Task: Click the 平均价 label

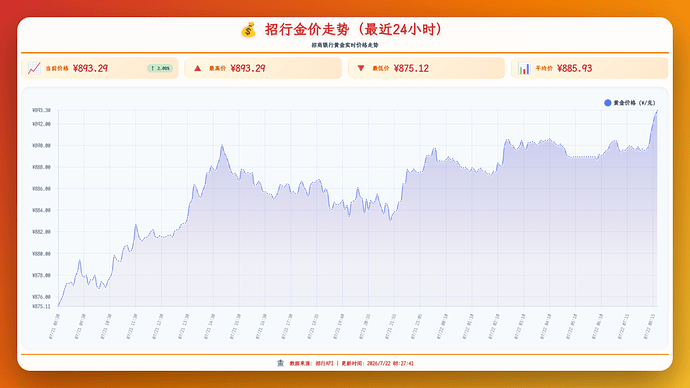Action: pos(544,68)
